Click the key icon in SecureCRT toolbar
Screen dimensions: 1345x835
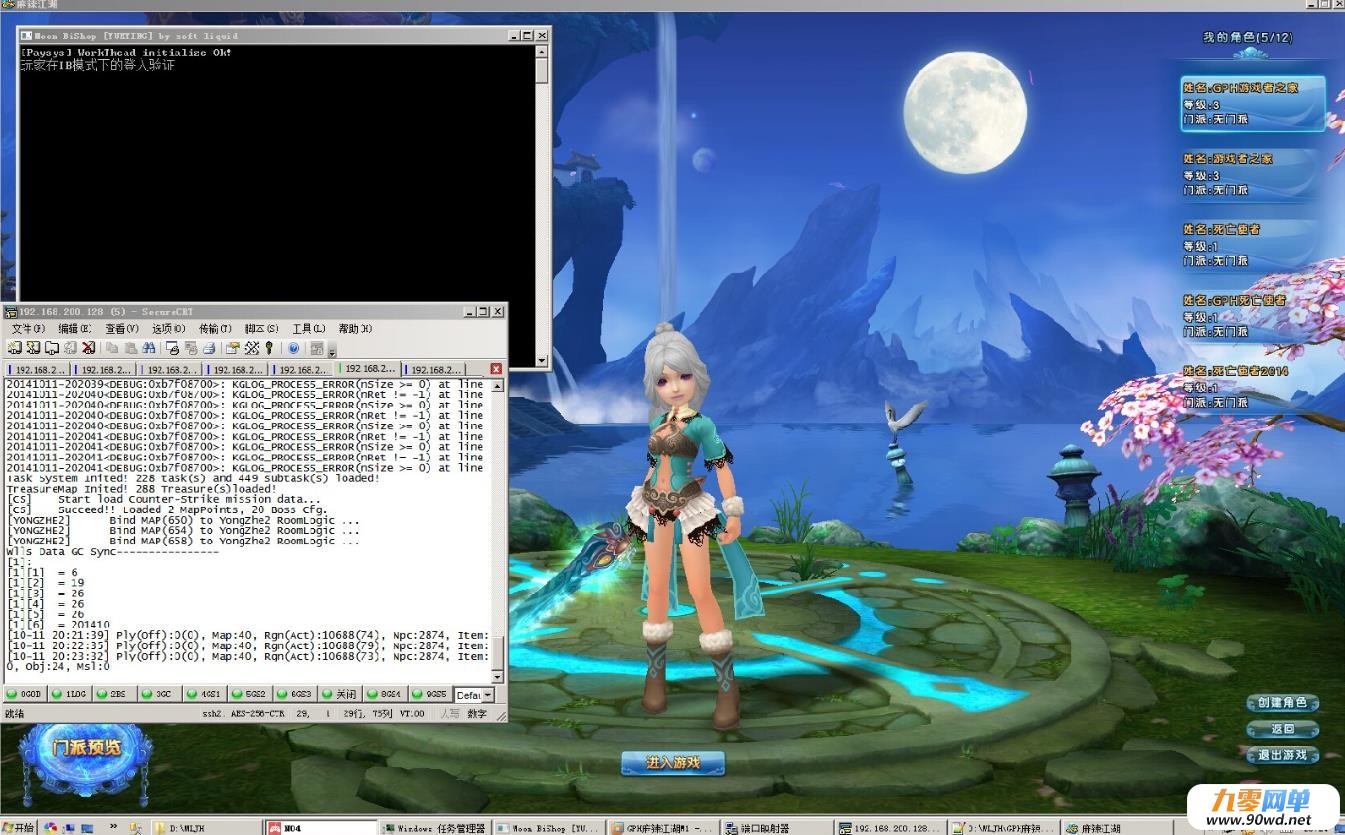pyautogui.click(x=269, y=348)
